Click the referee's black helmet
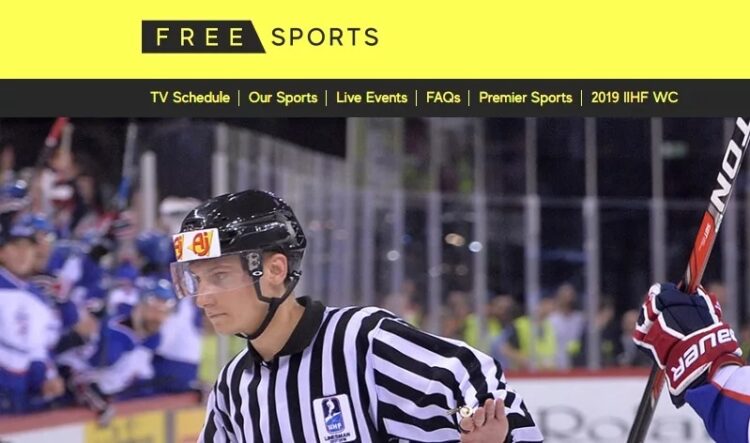This screenshot has height=443, width=750. click(244, 220)
